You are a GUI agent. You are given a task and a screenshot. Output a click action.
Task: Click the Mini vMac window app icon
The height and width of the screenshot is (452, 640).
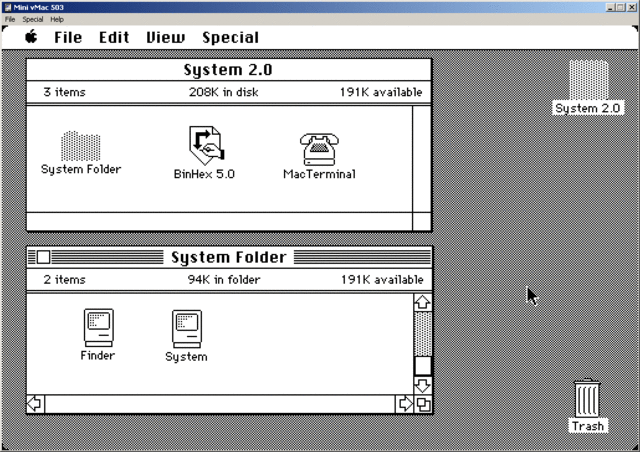8,7
